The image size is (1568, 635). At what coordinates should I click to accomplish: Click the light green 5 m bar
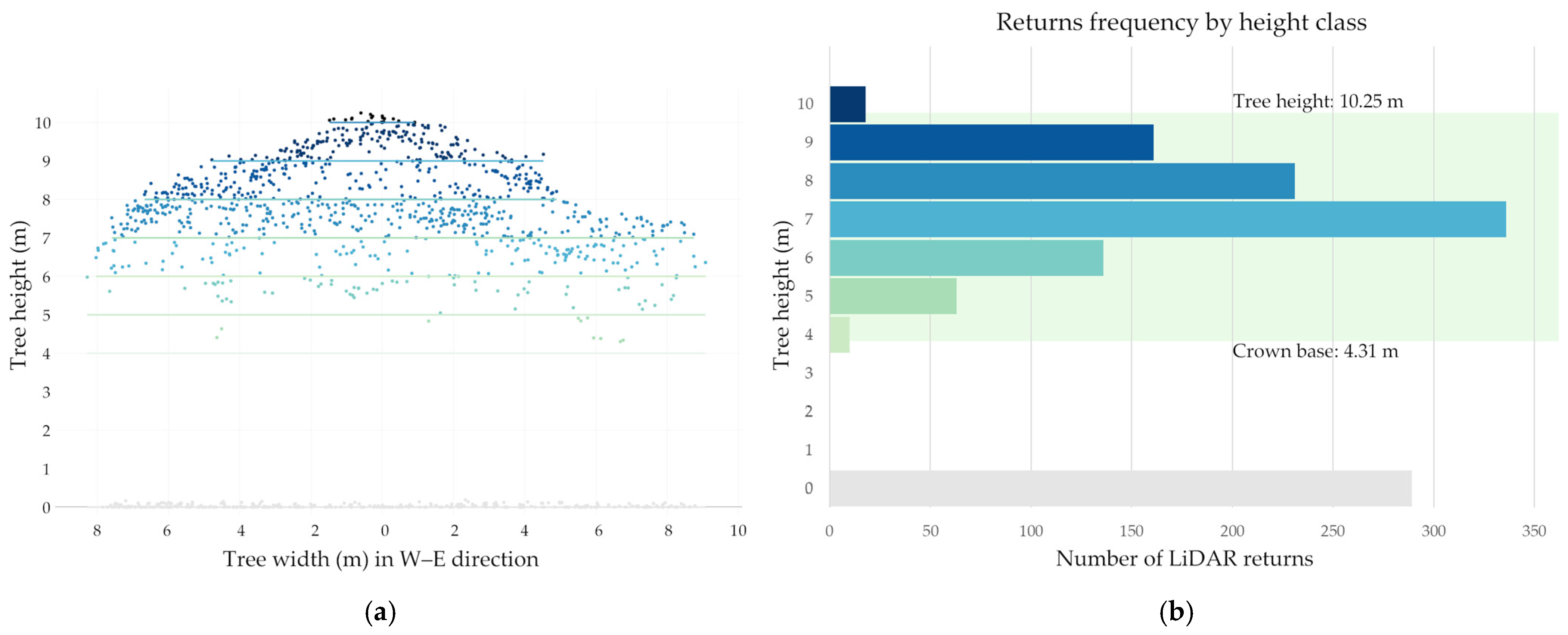892,296
